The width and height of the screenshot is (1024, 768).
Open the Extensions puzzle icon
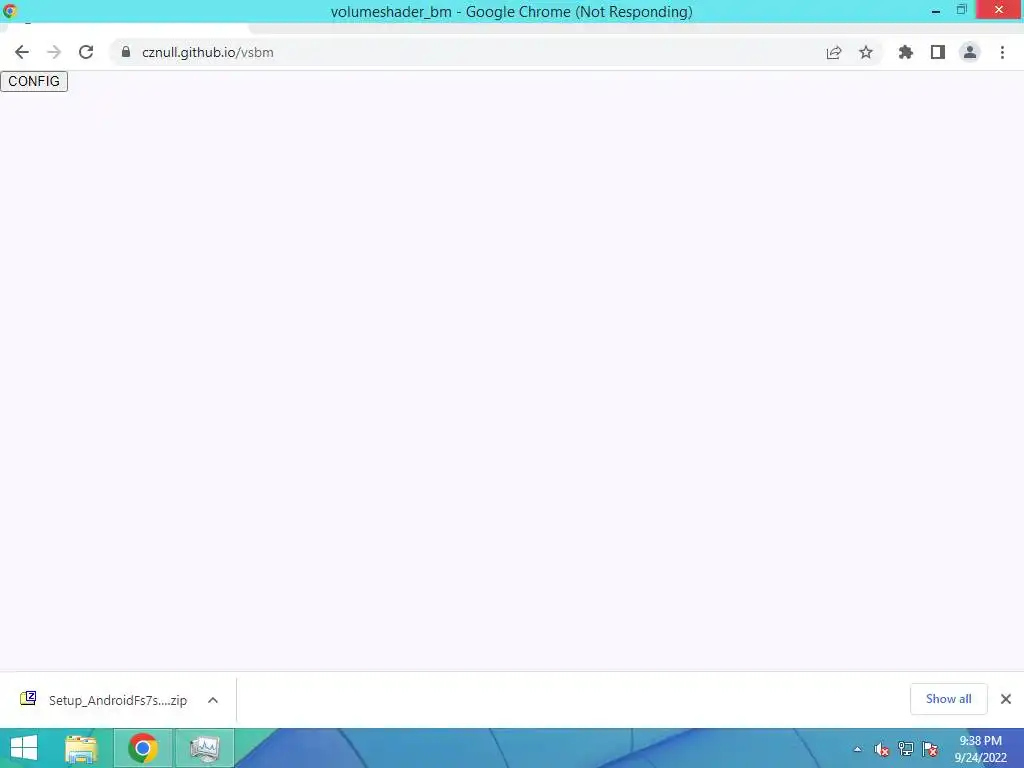(x=906, y=52)
